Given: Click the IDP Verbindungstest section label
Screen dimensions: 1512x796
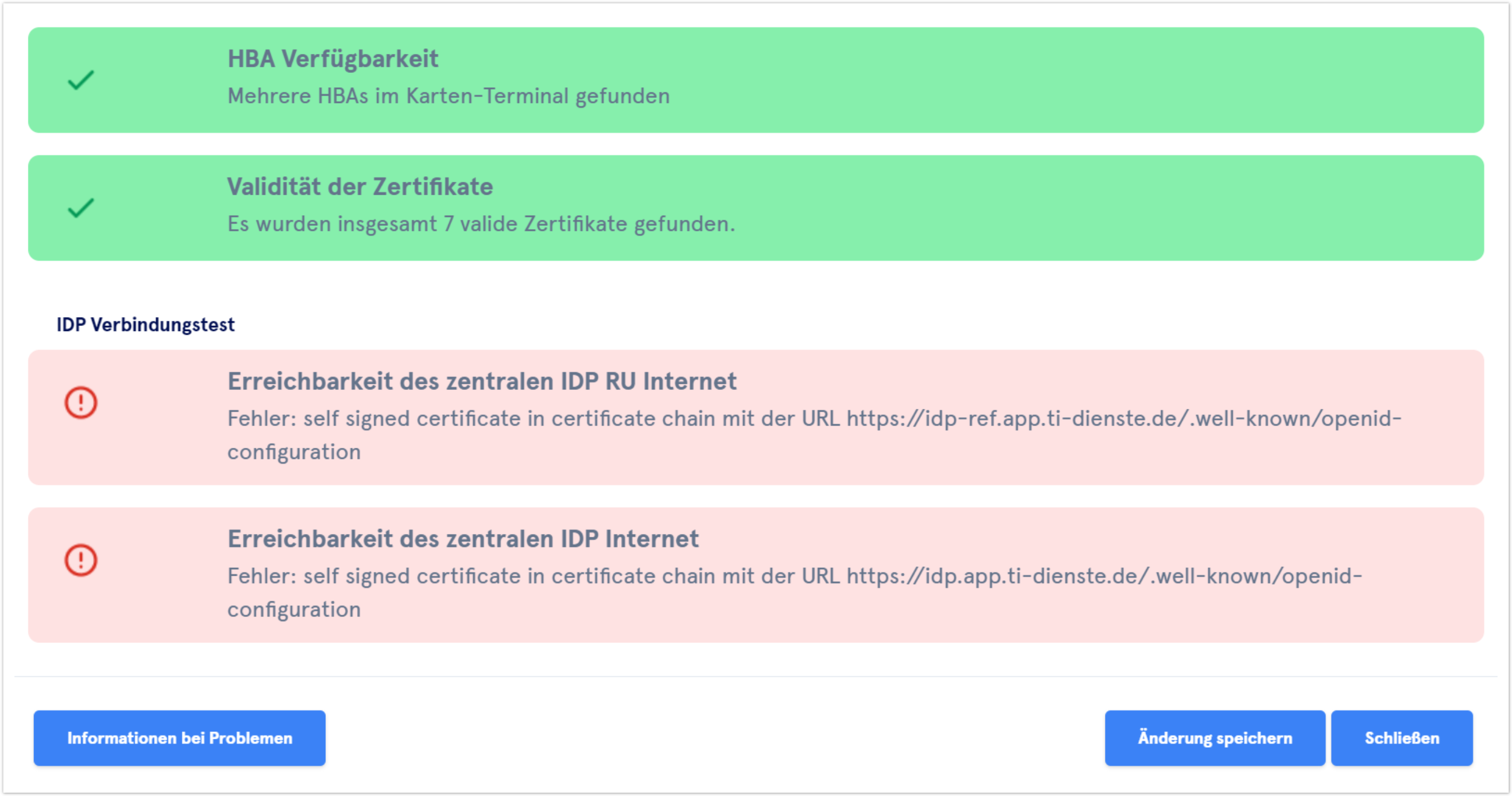Looking at the screenshot, I should [x=145, y=325].
